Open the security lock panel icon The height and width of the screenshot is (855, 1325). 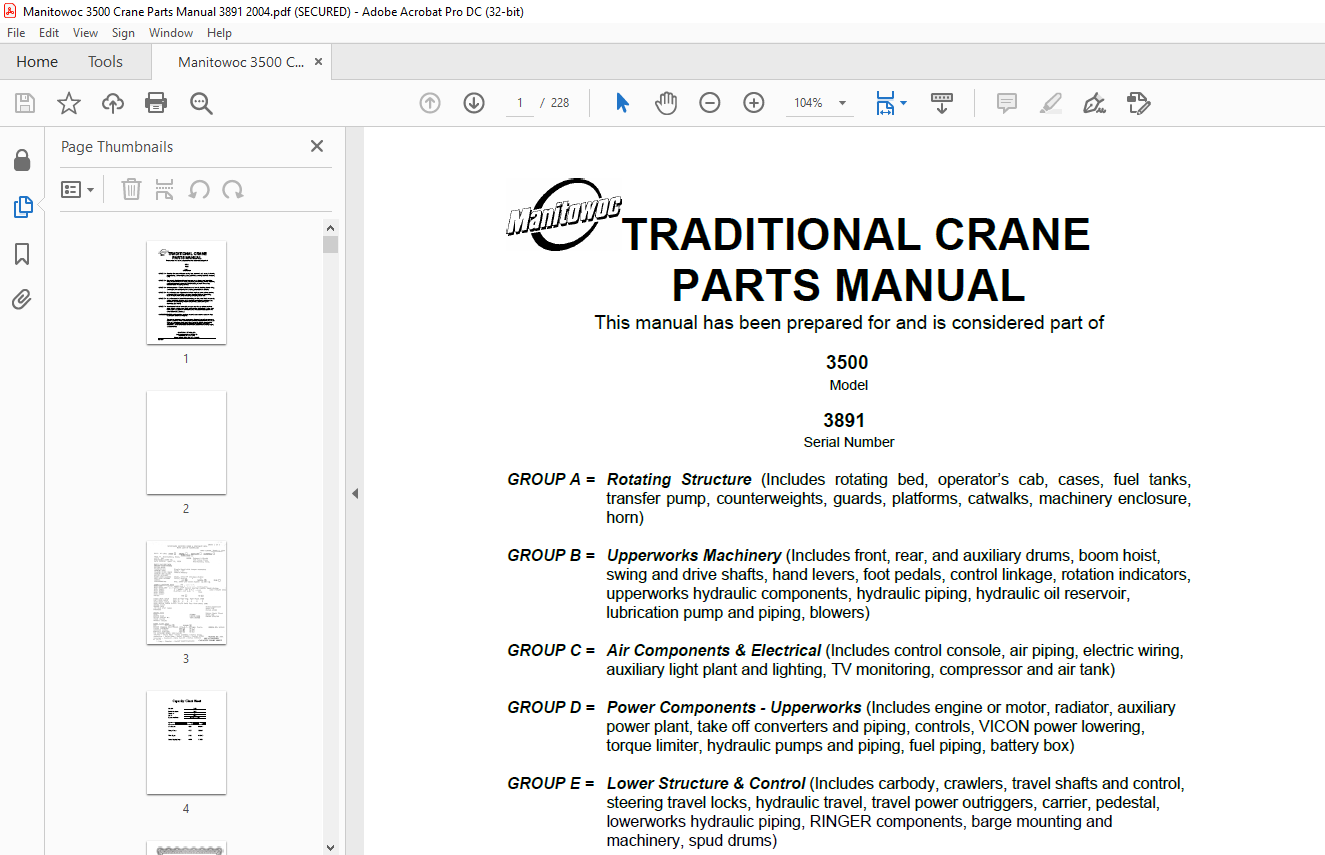[22, 161]
